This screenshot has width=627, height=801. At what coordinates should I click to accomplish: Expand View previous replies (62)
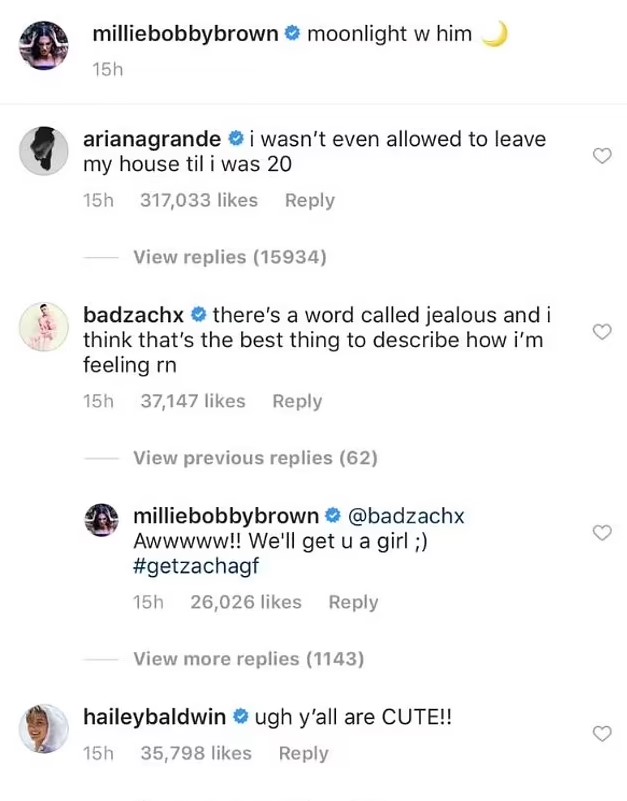[x=255, y=458]
